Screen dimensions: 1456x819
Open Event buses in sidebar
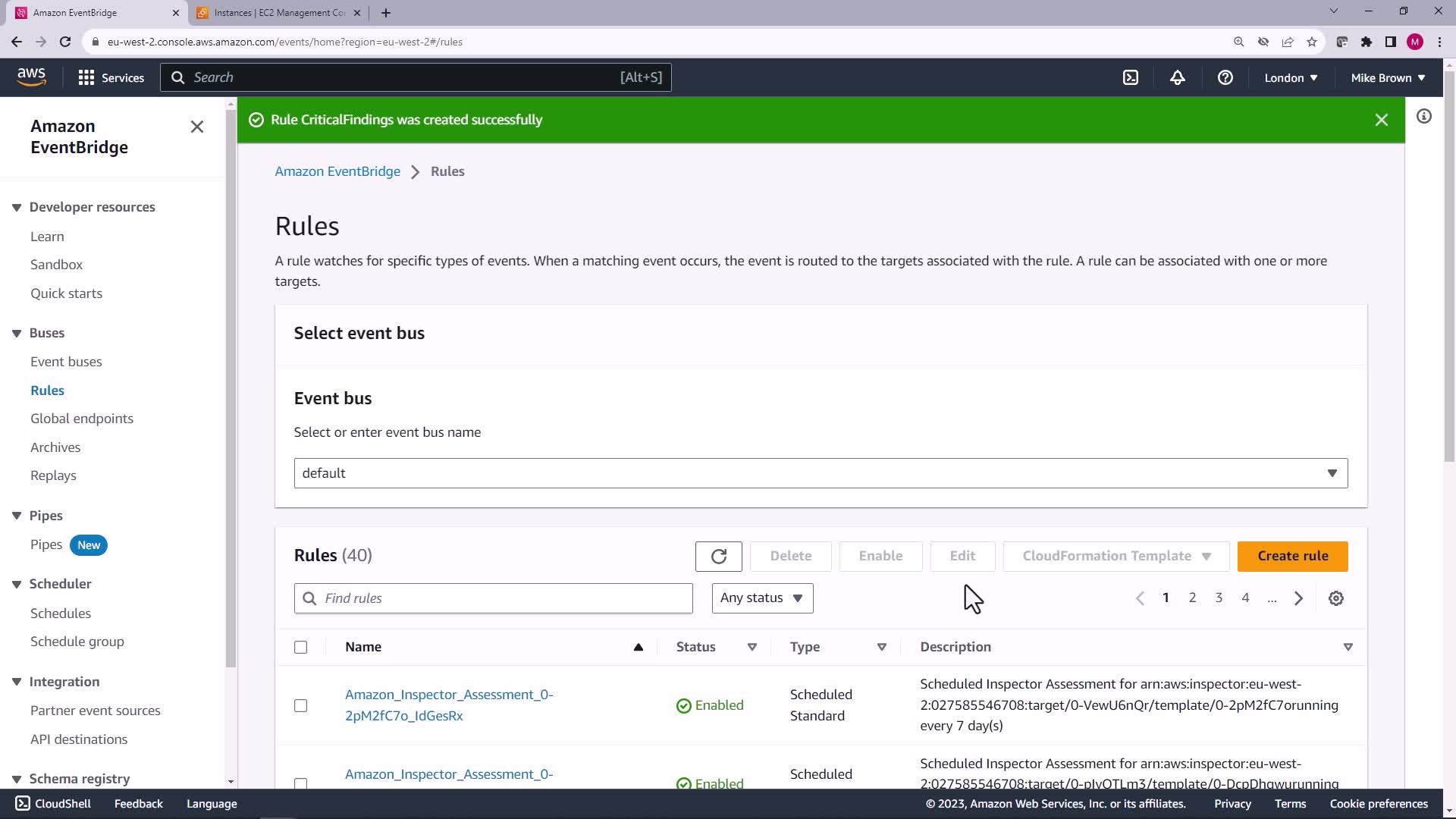[x=66, y=362]
